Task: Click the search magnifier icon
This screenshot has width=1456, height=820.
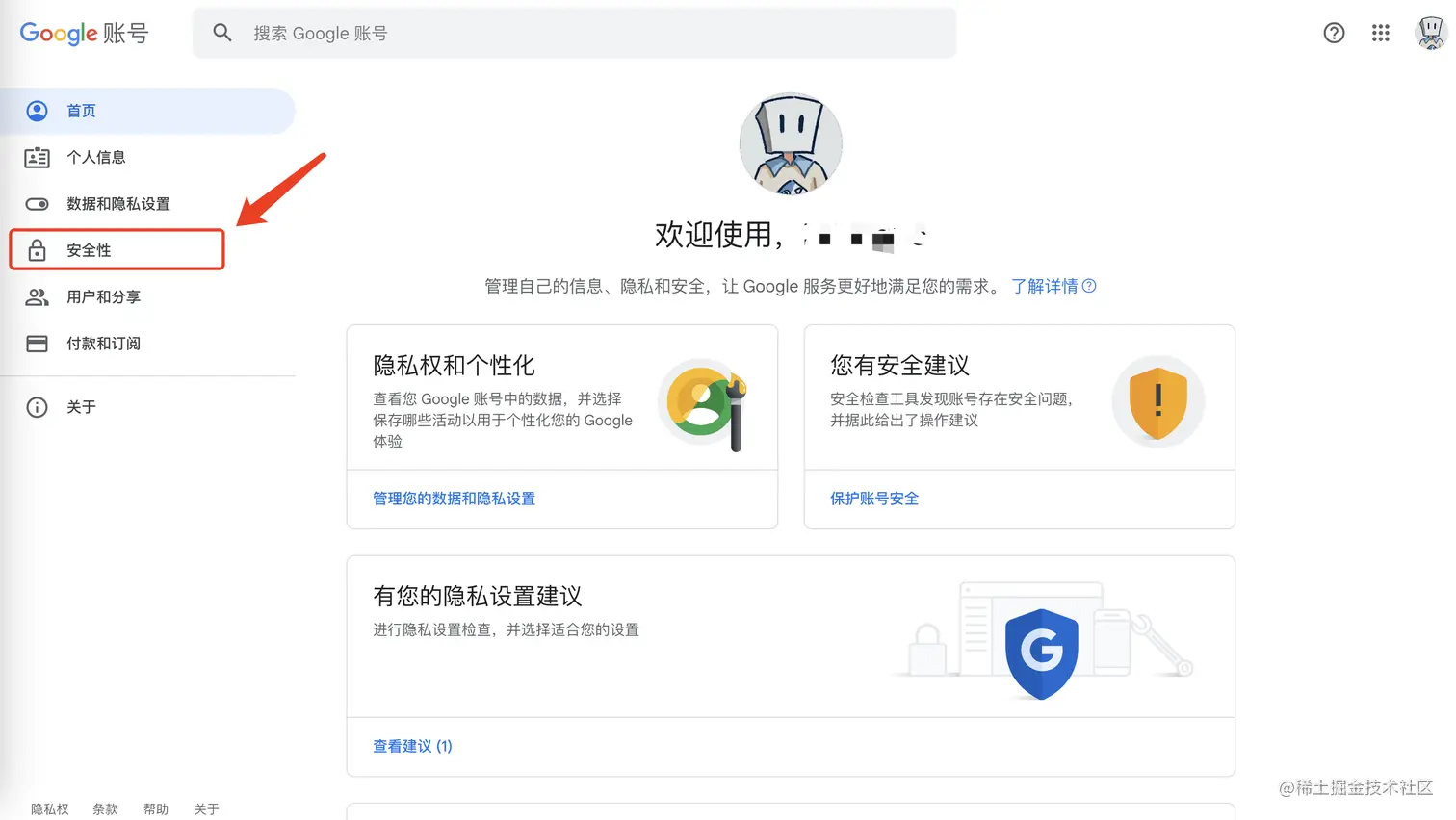Action: click(222, 33)
